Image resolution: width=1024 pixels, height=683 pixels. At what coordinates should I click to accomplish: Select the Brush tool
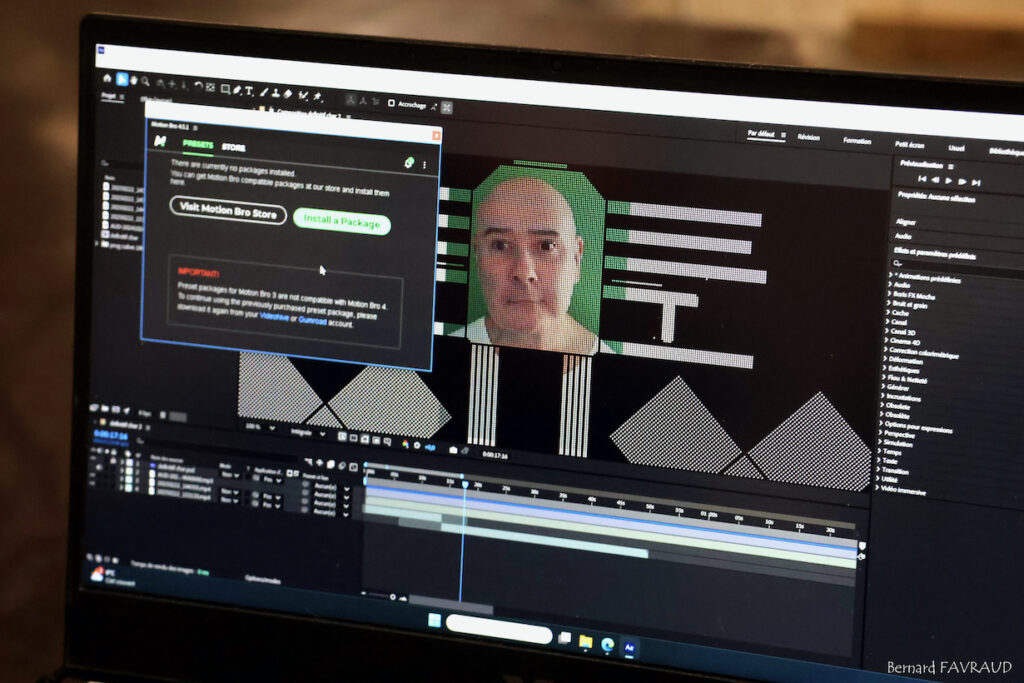(x=264, y=92)
